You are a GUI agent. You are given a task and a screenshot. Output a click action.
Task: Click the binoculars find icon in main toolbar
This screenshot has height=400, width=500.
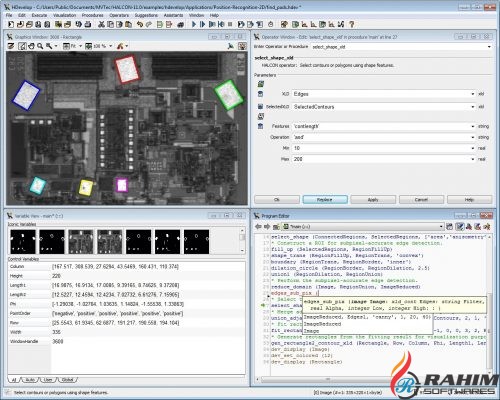(x=180, y=24)
